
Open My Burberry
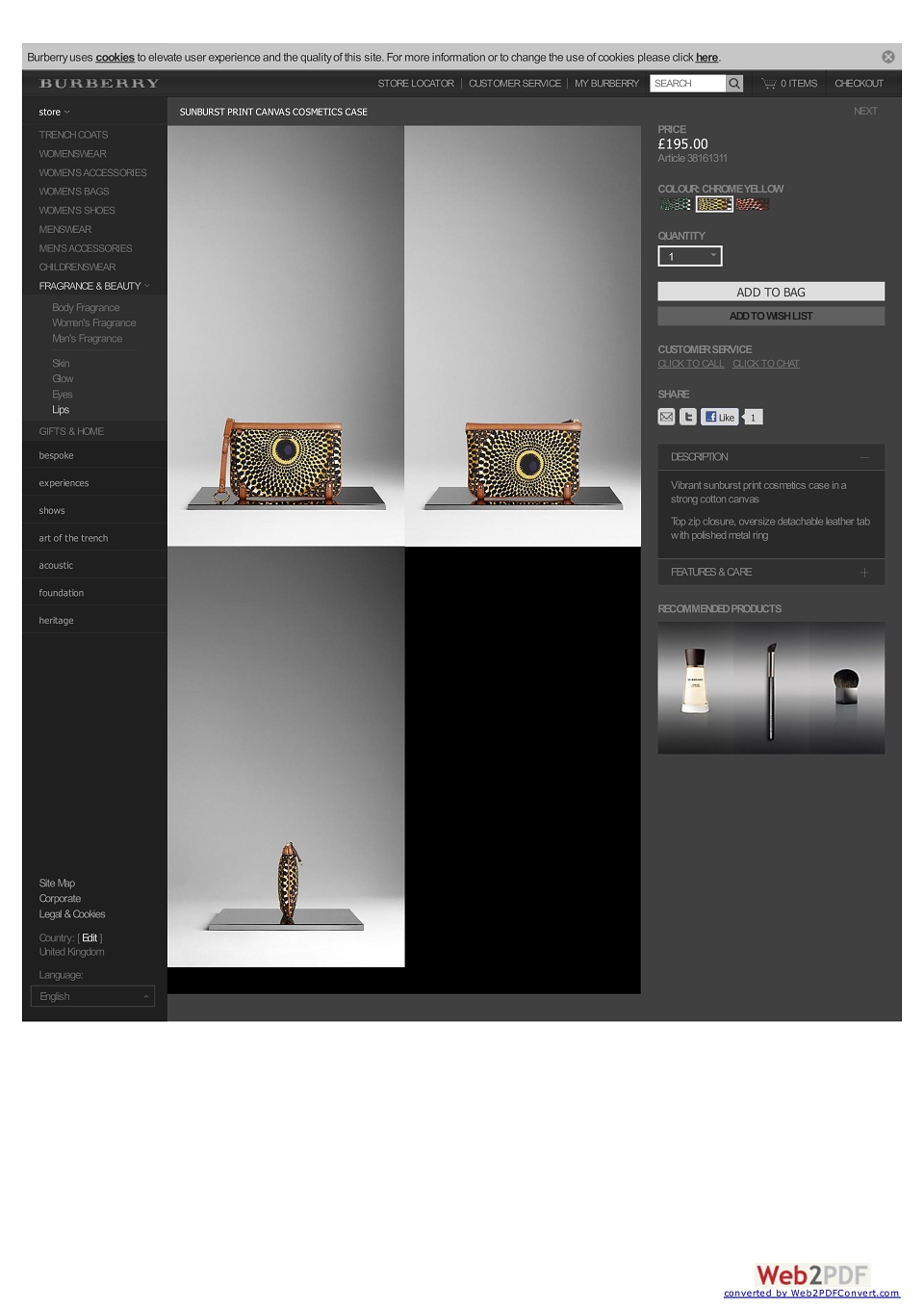point(606,84)
